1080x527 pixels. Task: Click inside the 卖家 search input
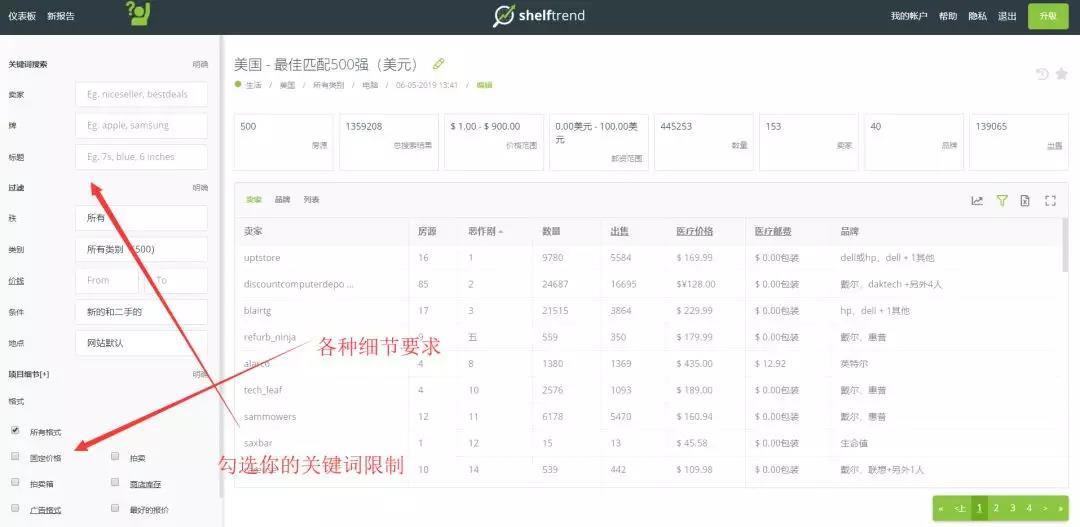(141, 94)
